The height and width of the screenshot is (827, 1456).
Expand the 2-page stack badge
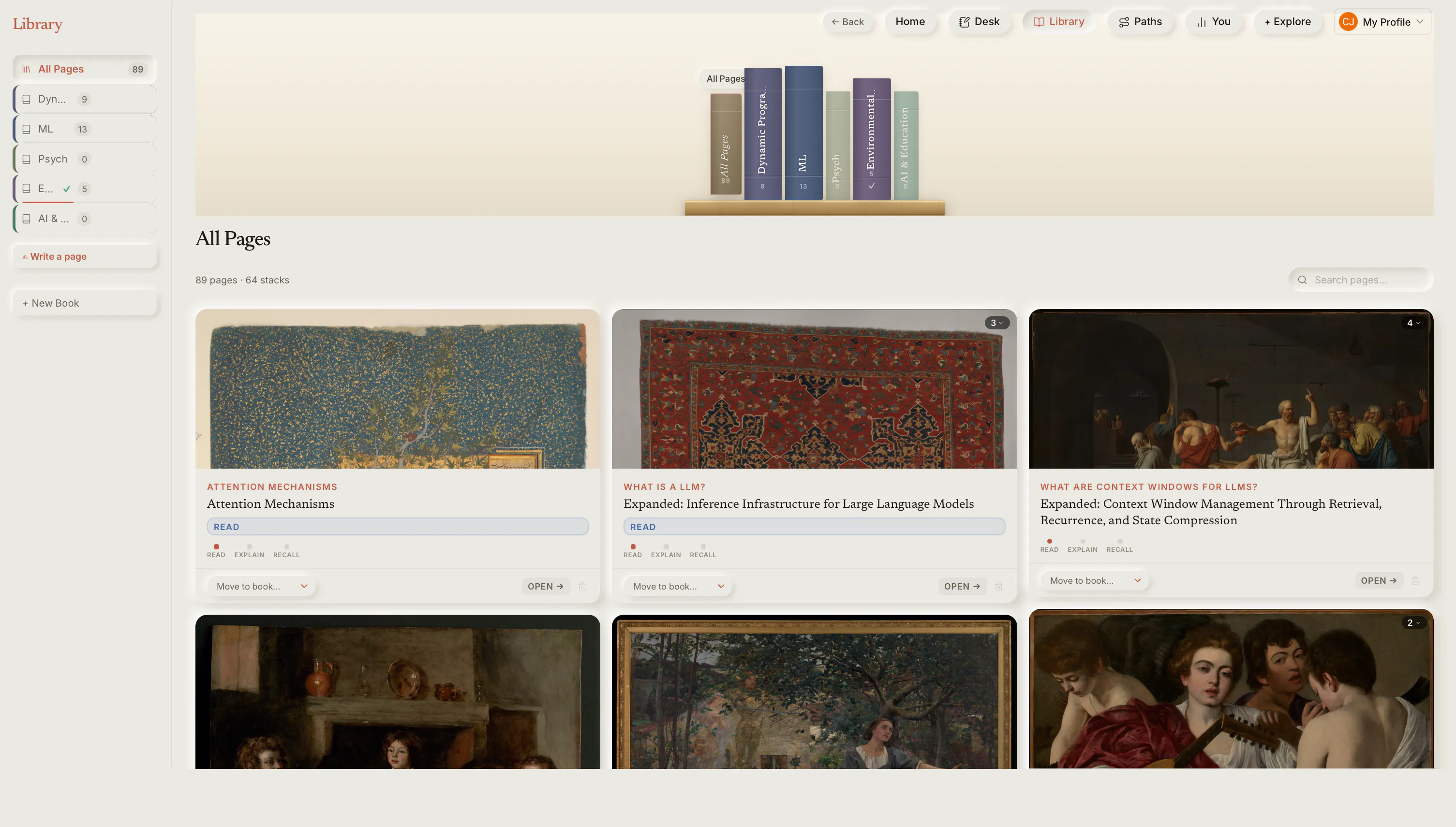(1413, 623)
